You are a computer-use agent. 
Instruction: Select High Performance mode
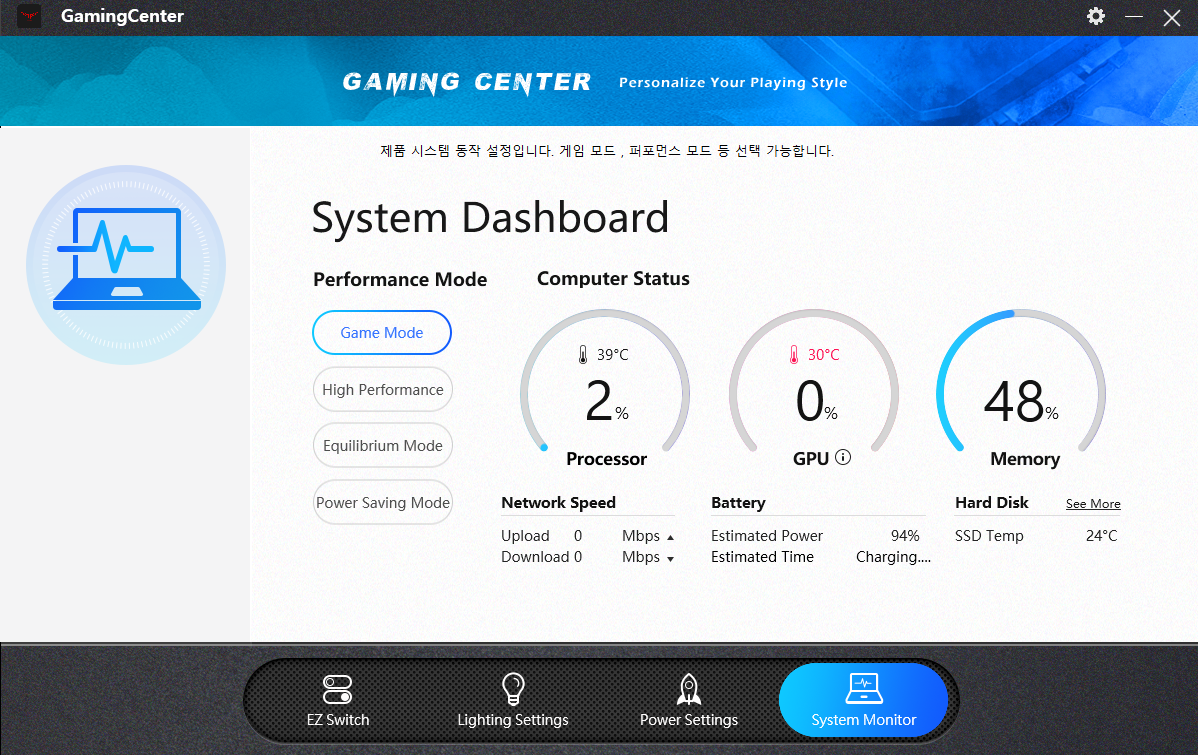(383, 390)
